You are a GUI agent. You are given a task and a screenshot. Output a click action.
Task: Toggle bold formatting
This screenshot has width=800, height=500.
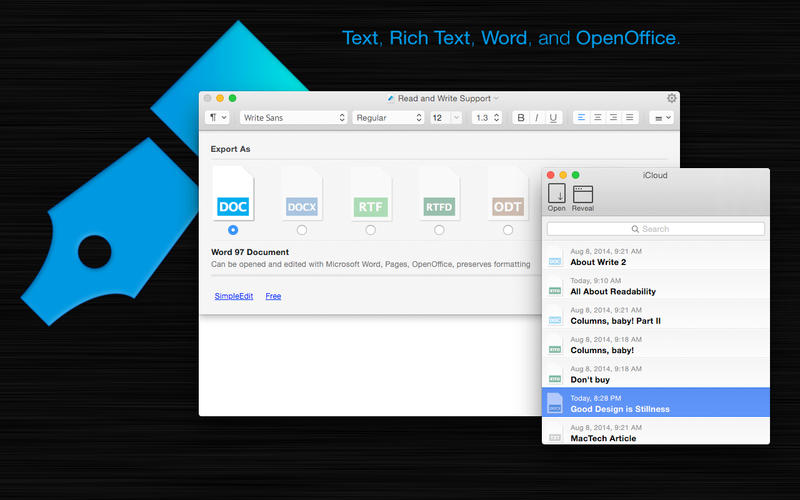pos(520,117)
